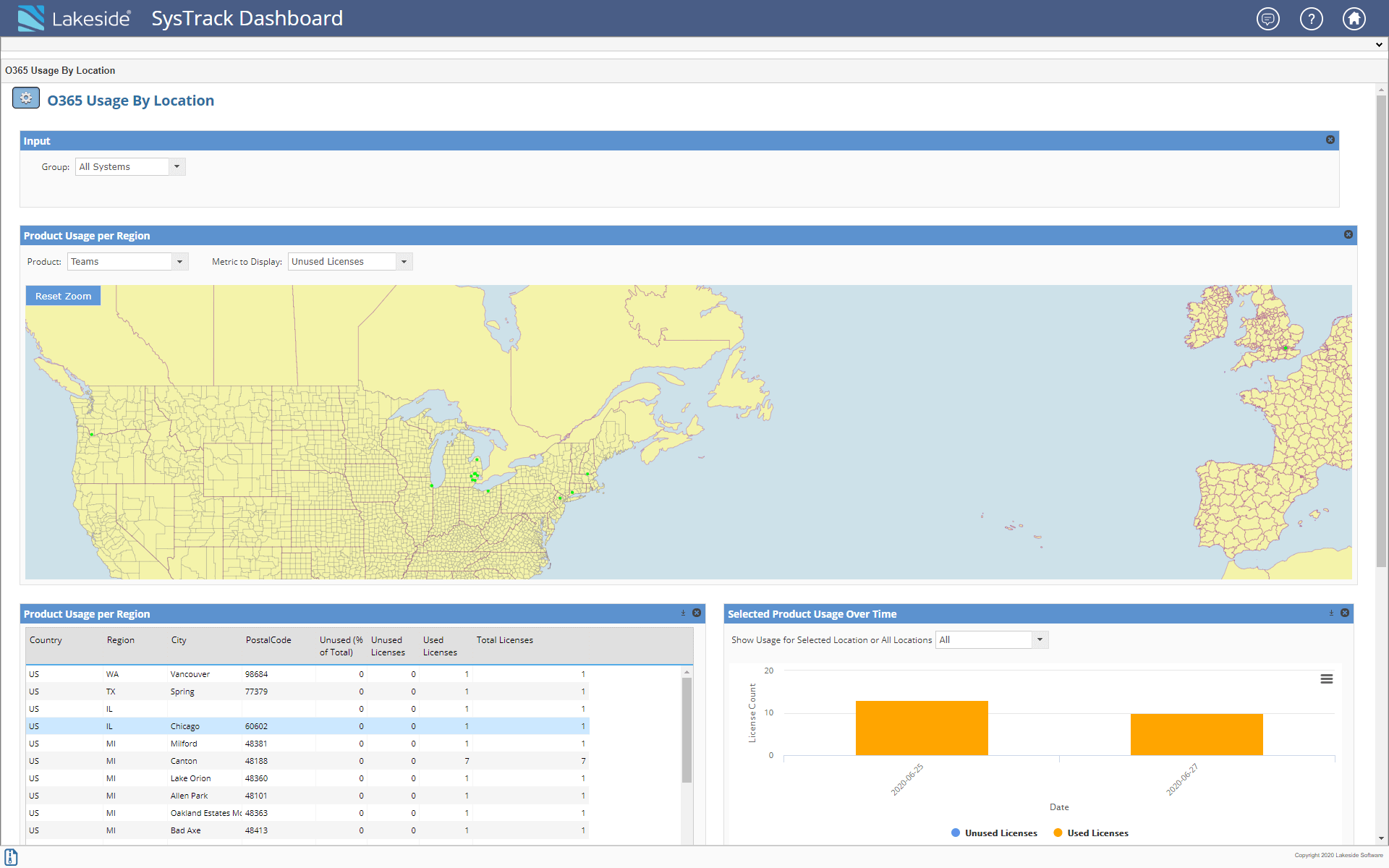The width and height of the screenshot is (1389, 868).
Task: Open Help via the question mark icon
Action: (1311, 19)
